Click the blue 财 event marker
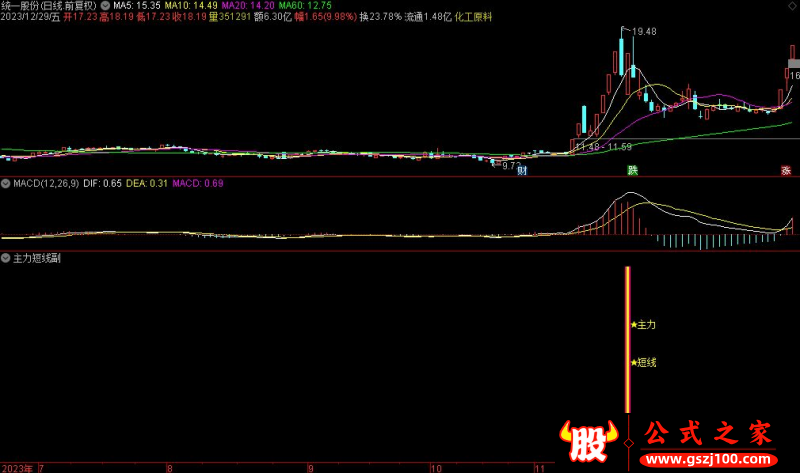The height and width of the screenshot is (473, 800). [522, 171]
